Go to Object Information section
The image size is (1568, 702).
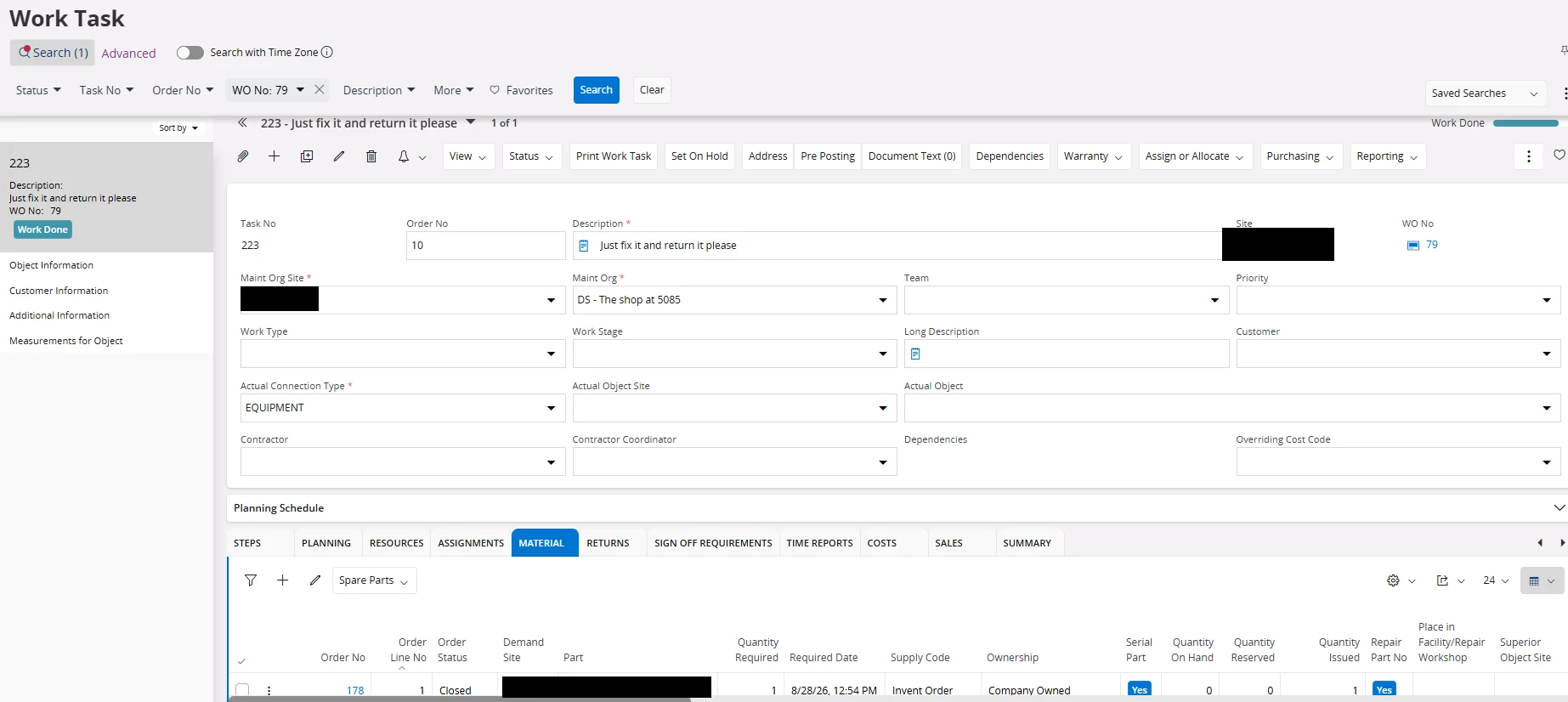tap(52, 265)
